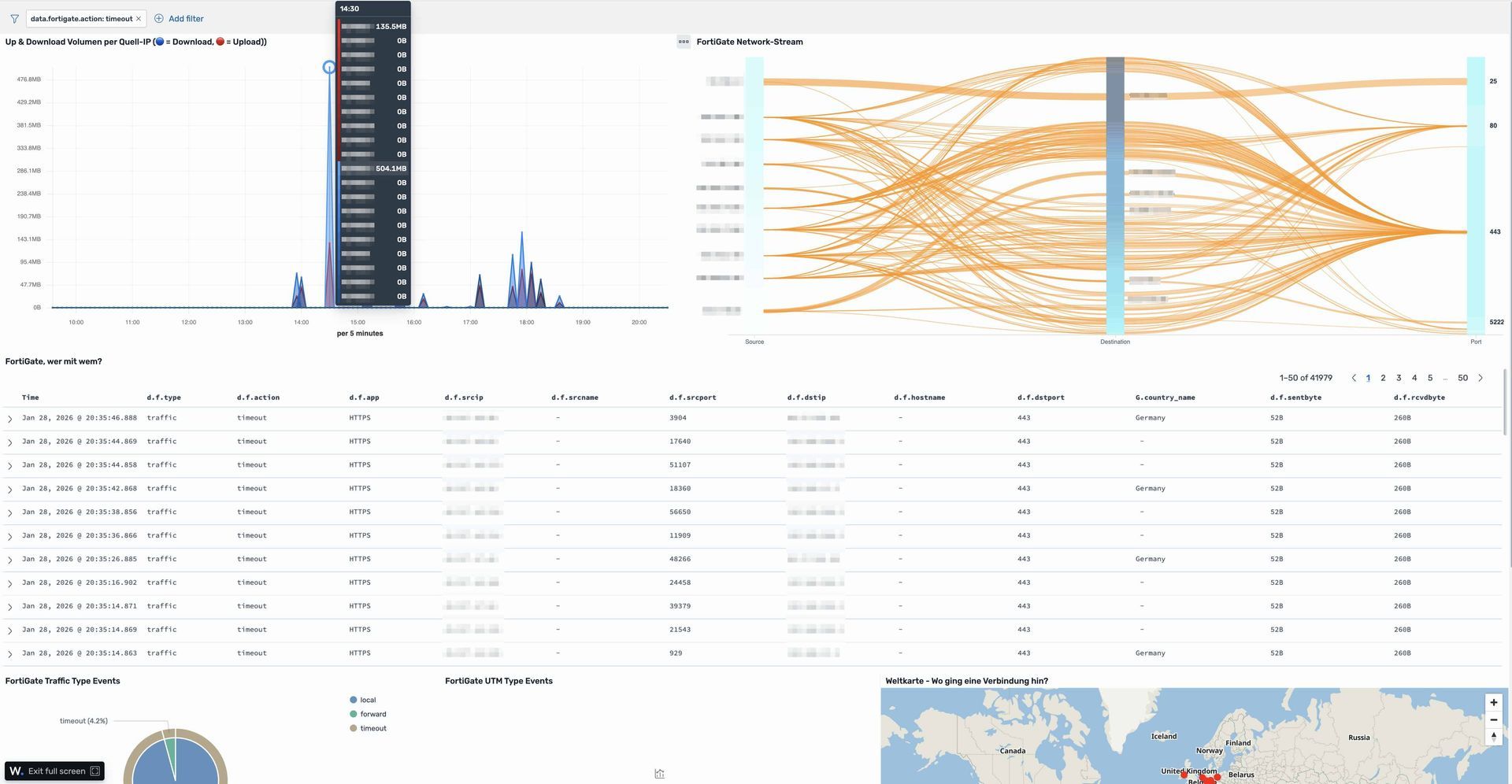Expand row at 20:35:44.869
This screenshot has width=1512, height=784.
9,442
